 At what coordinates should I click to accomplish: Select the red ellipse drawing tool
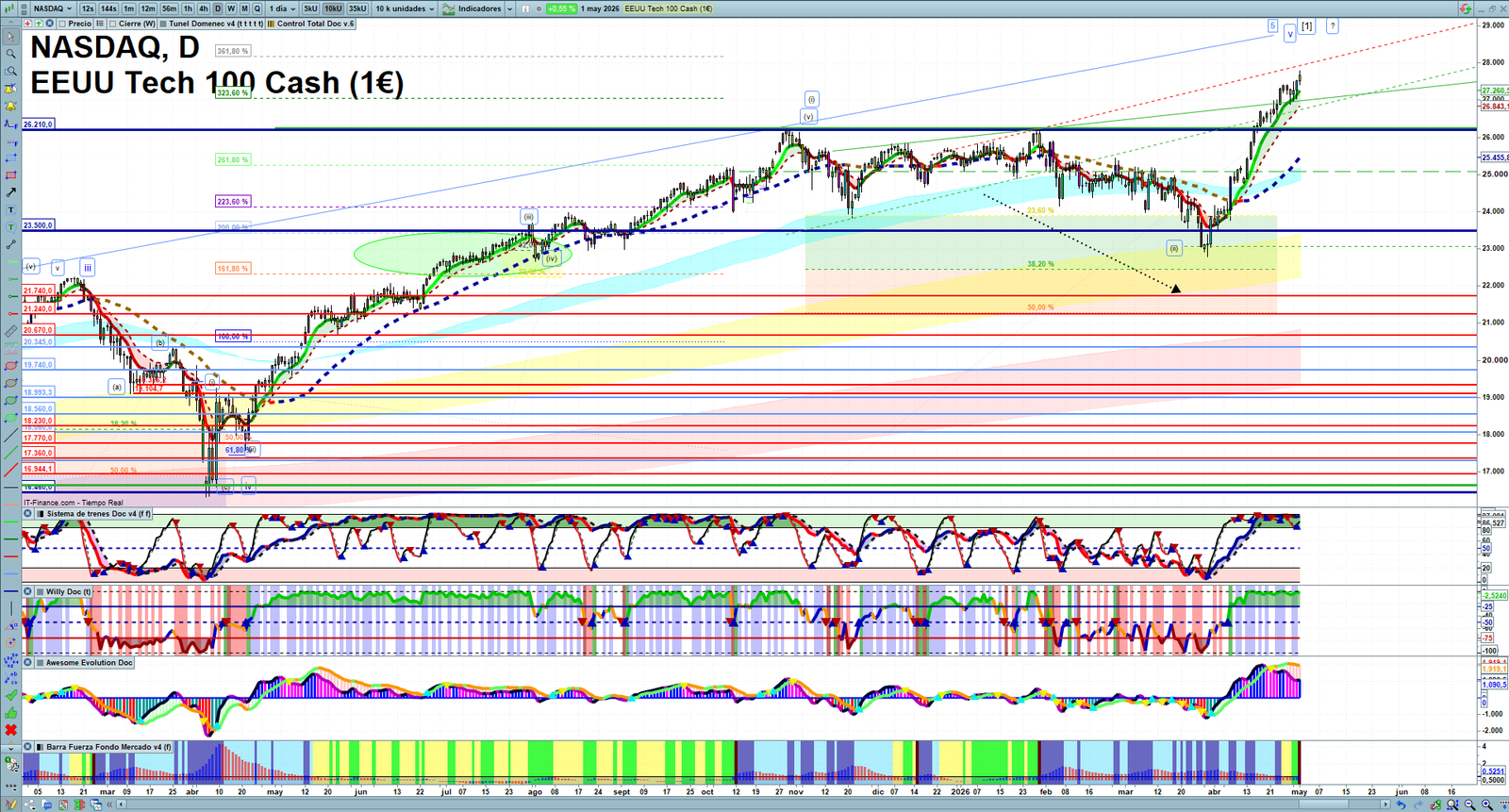click(x=10, y=366)
